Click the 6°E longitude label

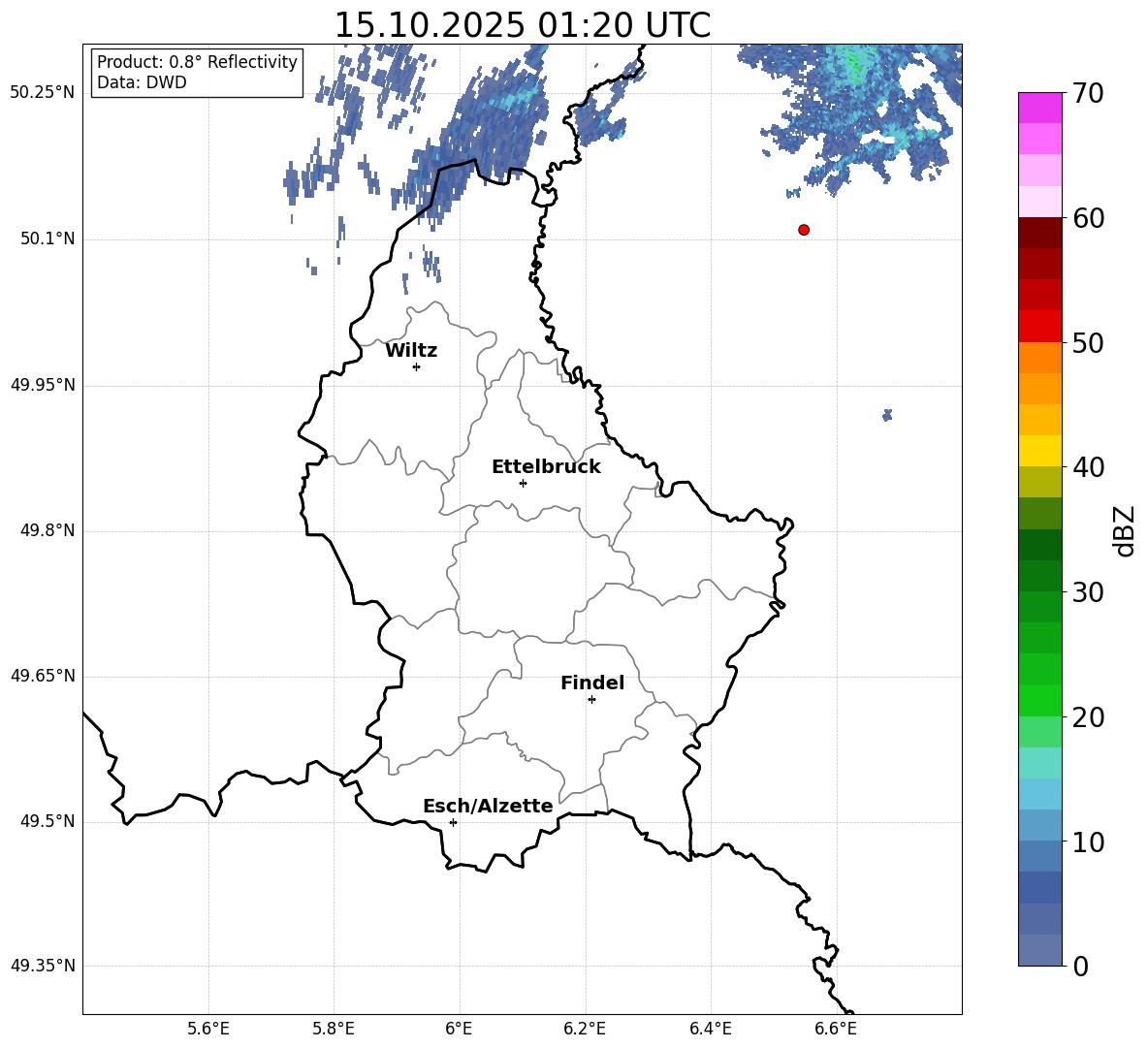click(x=459, y=1029)
